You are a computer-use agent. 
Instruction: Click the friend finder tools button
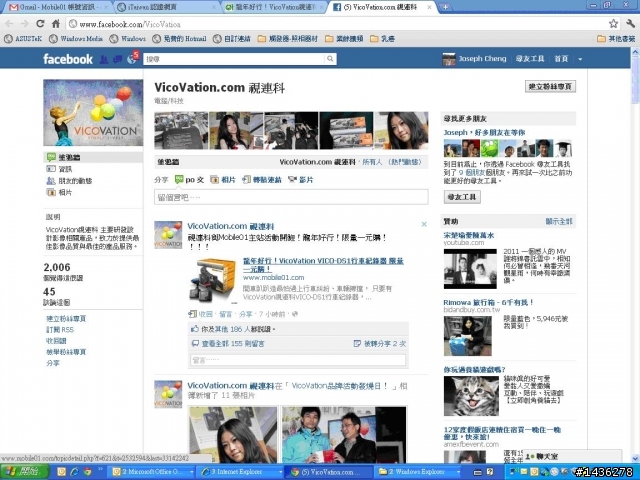click(x=462, y=197)
